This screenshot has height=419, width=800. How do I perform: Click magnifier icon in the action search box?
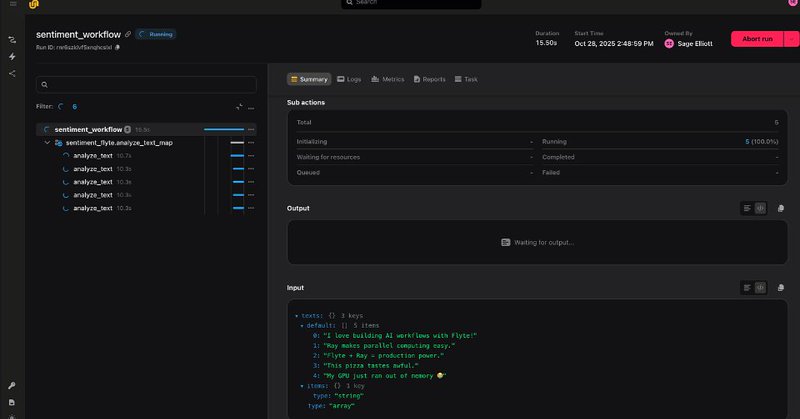(x=44, y=85)
